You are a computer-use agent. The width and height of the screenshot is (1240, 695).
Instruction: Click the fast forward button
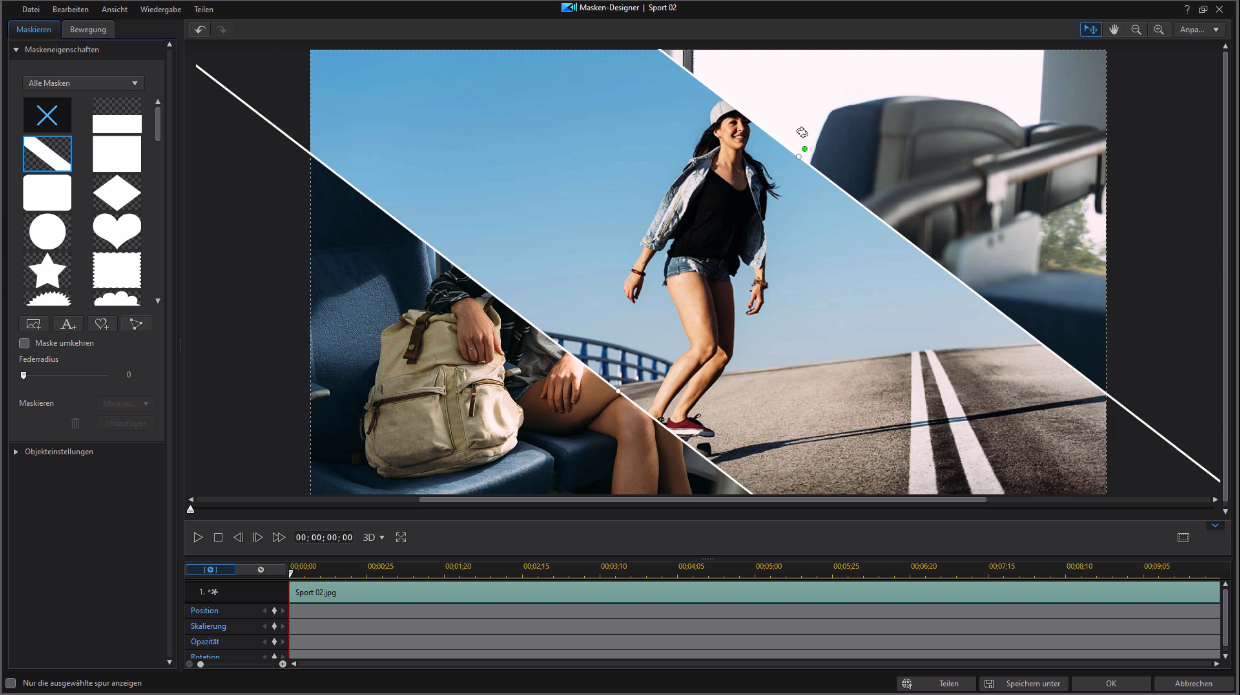[279, 537]
